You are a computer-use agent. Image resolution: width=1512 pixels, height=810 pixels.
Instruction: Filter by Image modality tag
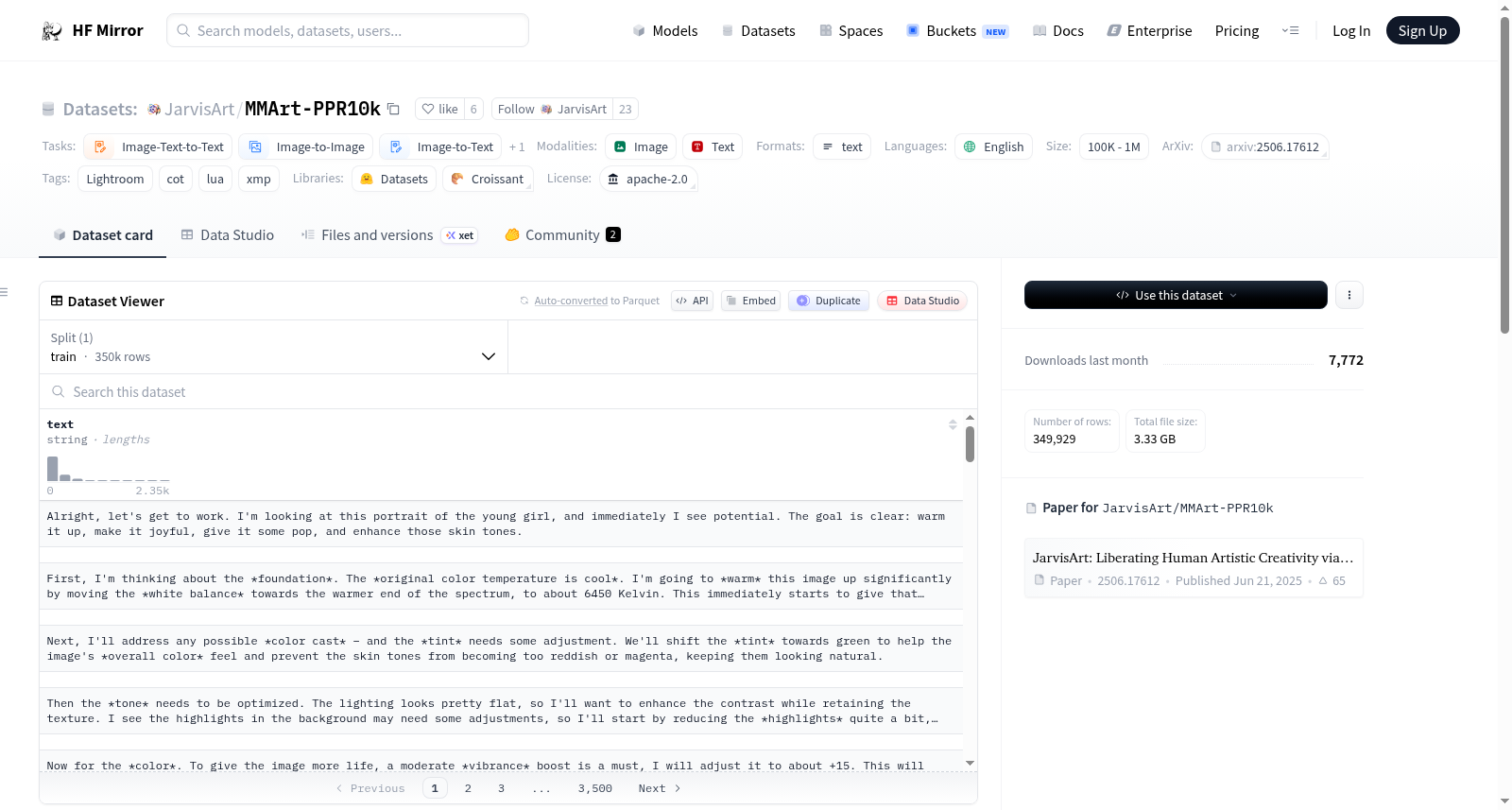click(x=641, y=146)
